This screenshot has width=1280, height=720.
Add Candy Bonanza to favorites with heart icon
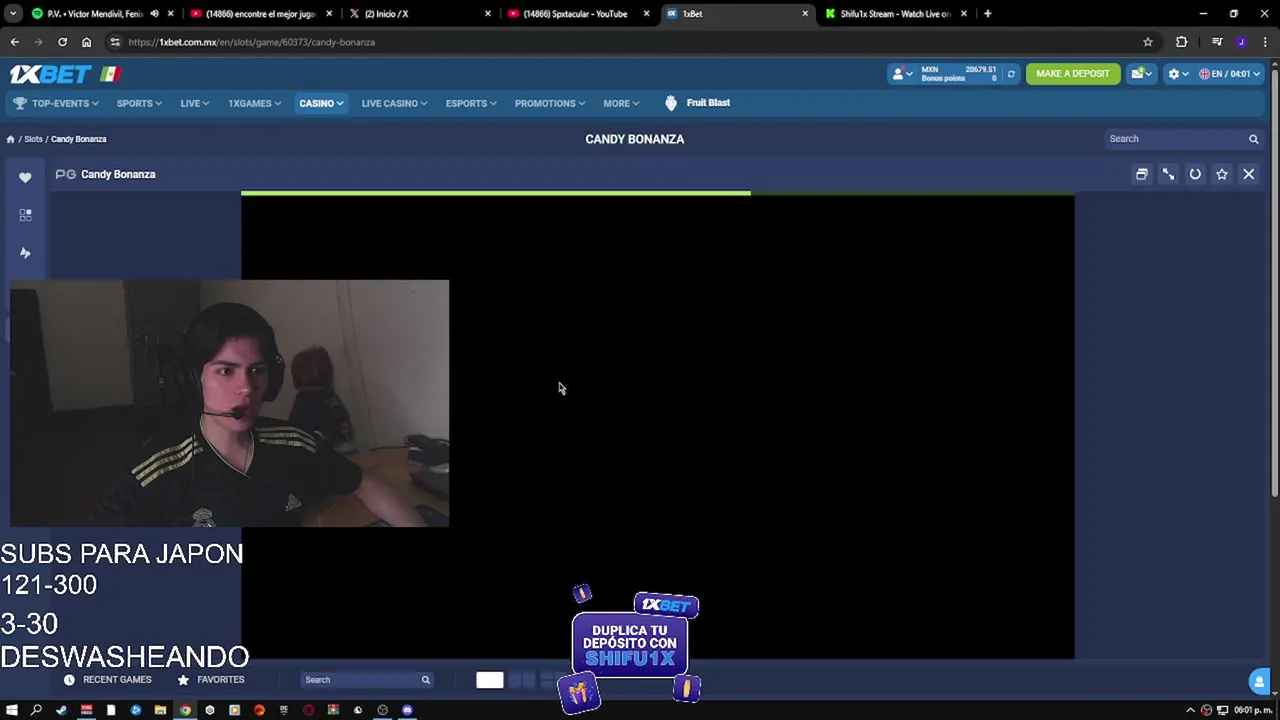pos(25,177)
